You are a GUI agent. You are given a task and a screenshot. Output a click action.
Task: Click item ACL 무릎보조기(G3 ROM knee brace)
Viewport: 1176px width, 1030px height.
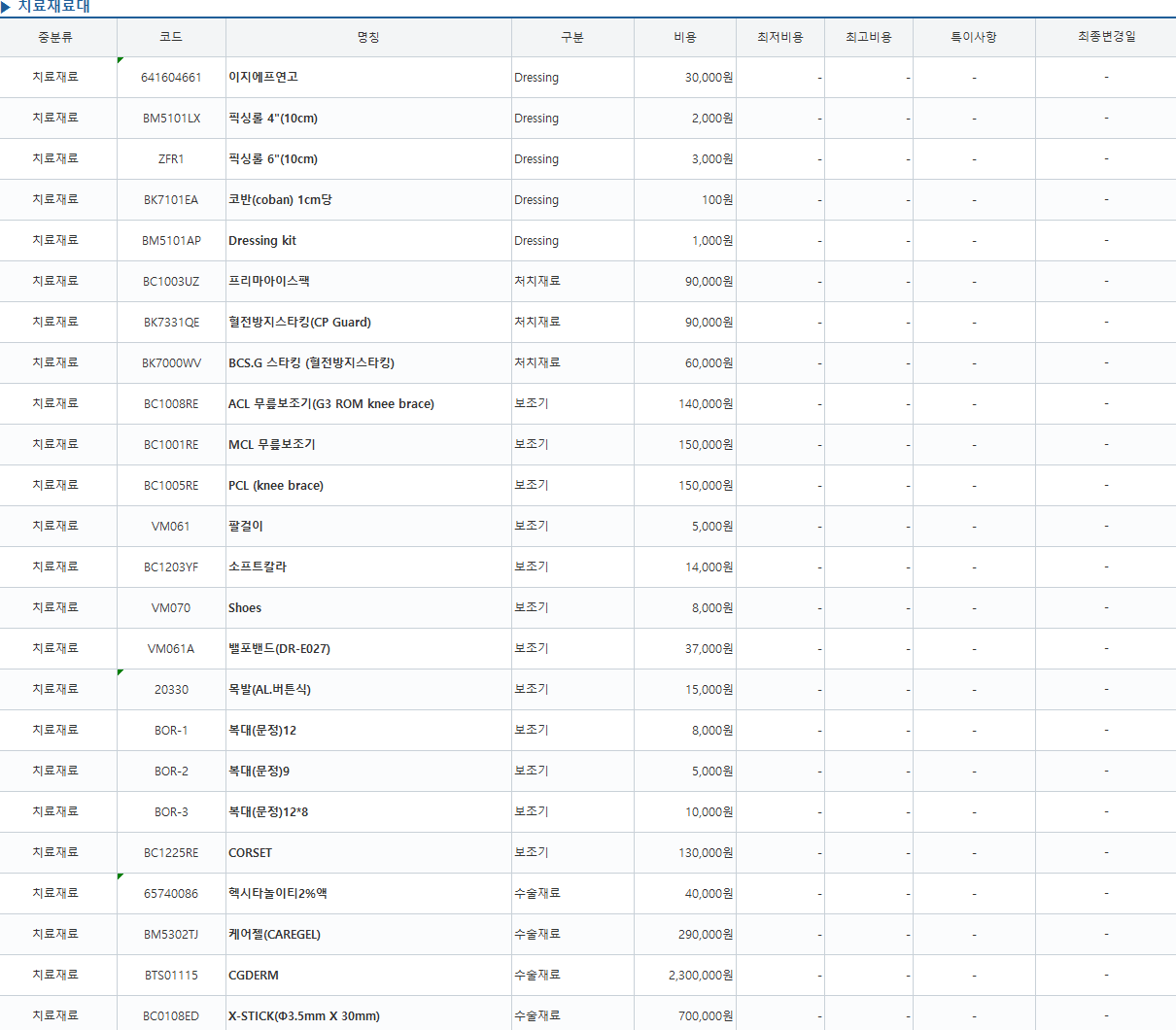(x=331, y=403)
